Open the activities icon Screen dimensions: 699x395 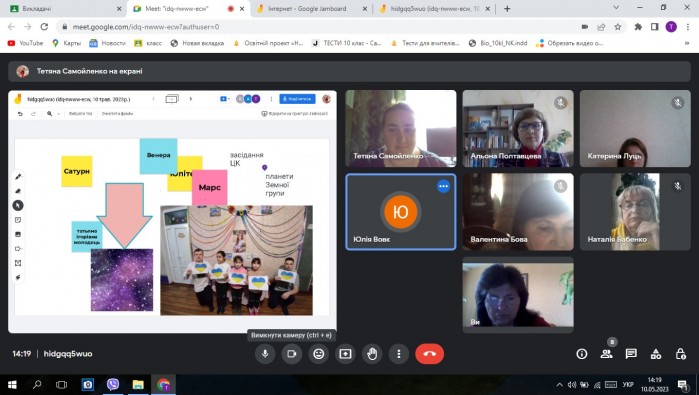[x=656, y=354]
